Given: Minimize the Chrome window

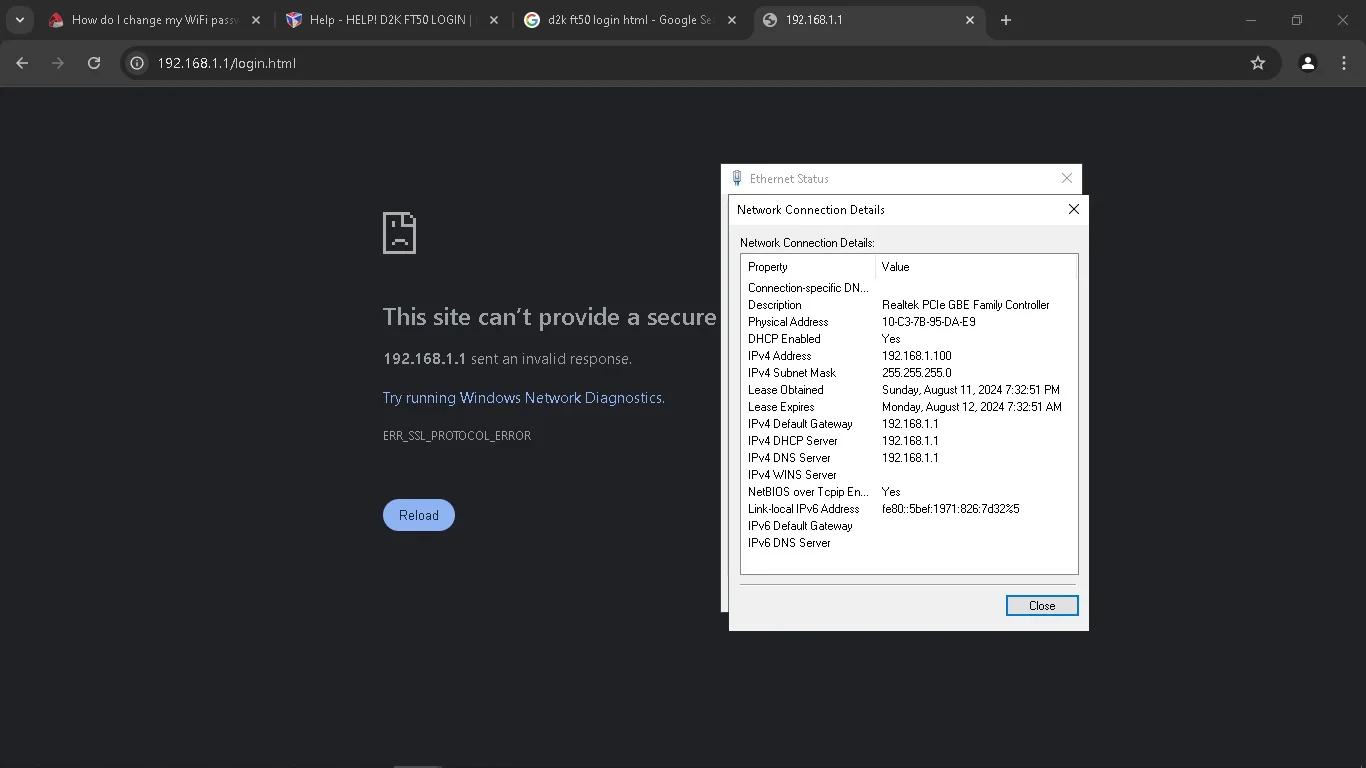Looking at the screenshot, I should [1251, 20].
